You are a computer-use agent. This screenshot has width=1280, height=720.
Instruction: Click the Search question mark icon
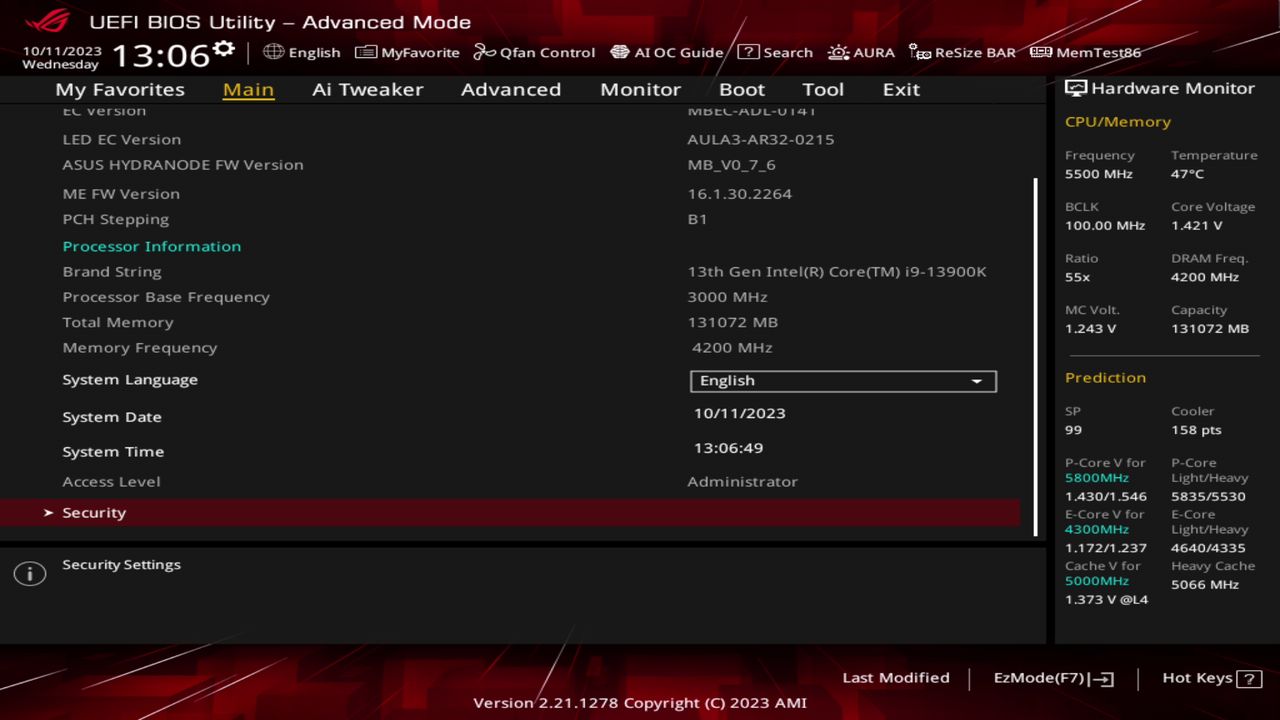pos(748,52)
